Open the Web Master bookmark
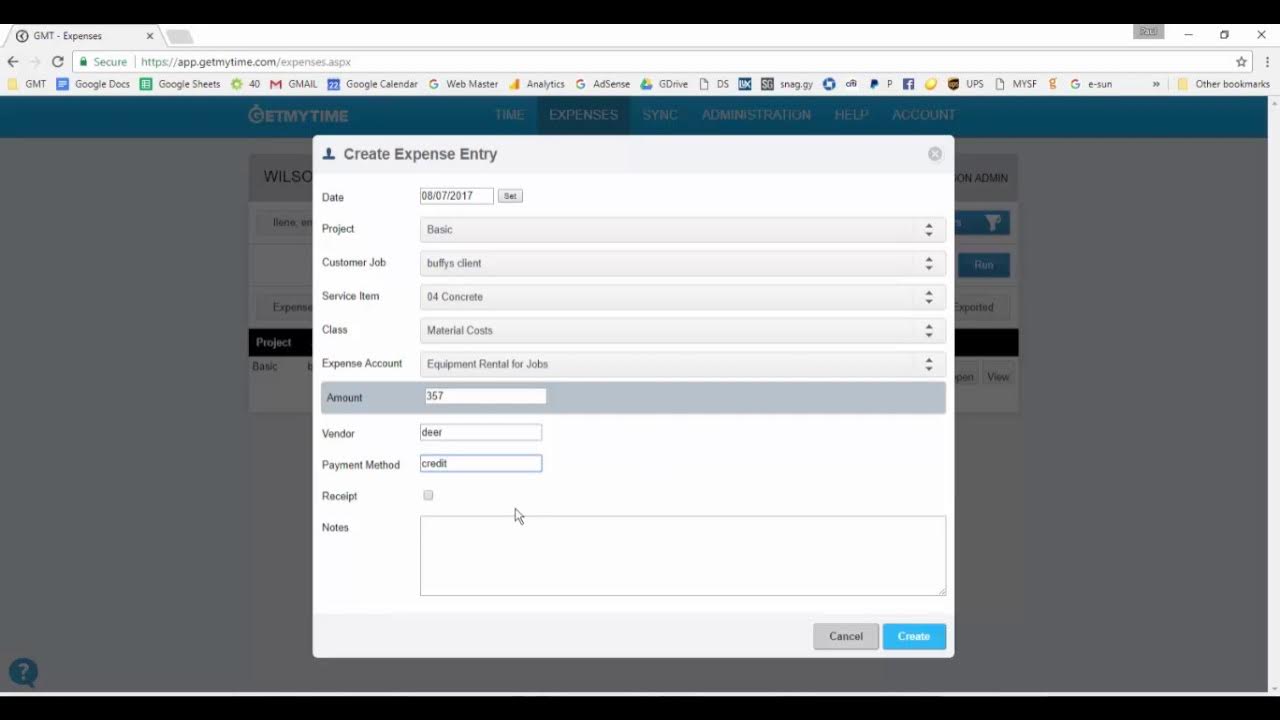 pyautogui.click(x=463, y=84)
